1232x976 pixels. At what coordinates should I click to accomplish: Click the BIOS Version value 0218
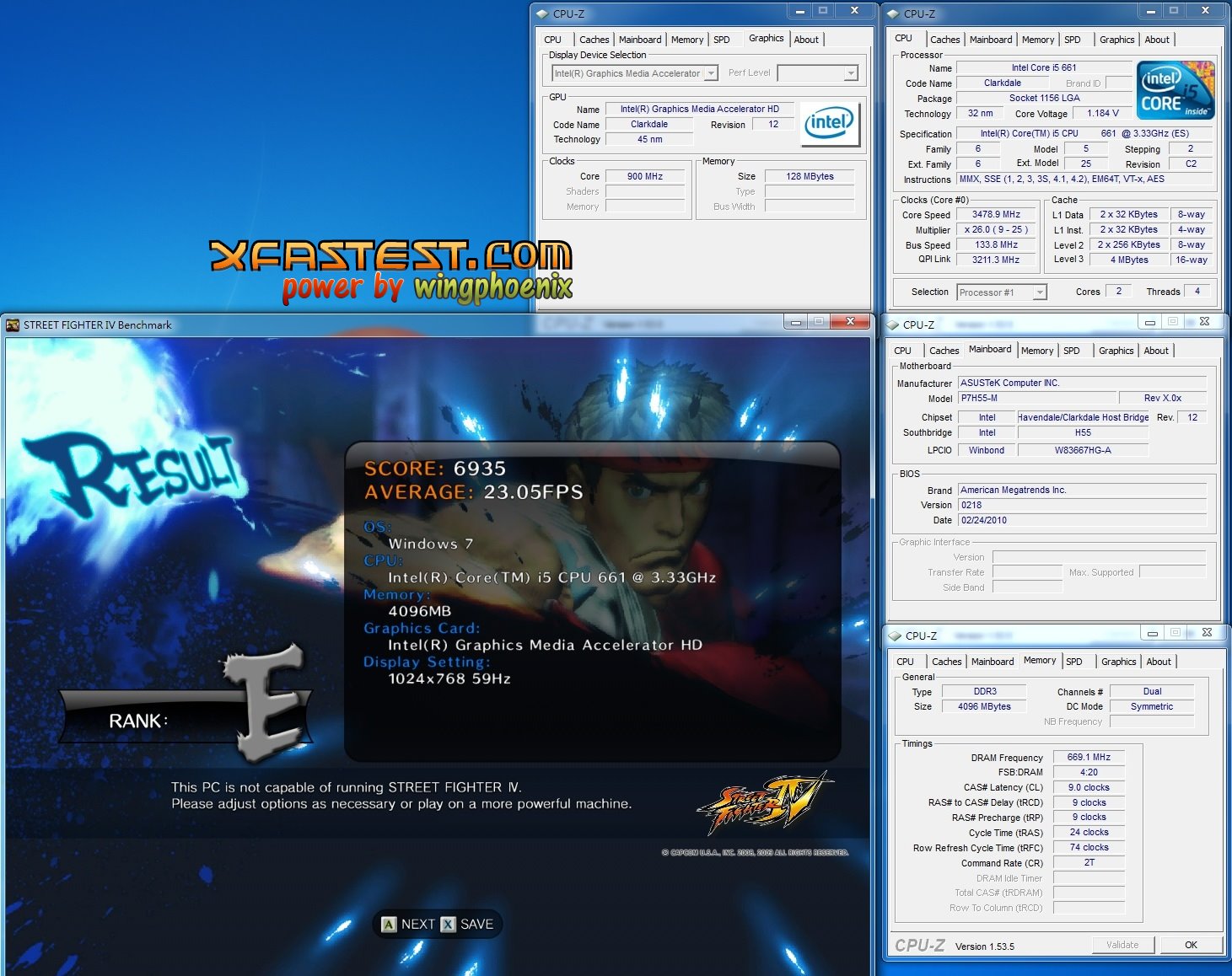tap(1083, 505)
